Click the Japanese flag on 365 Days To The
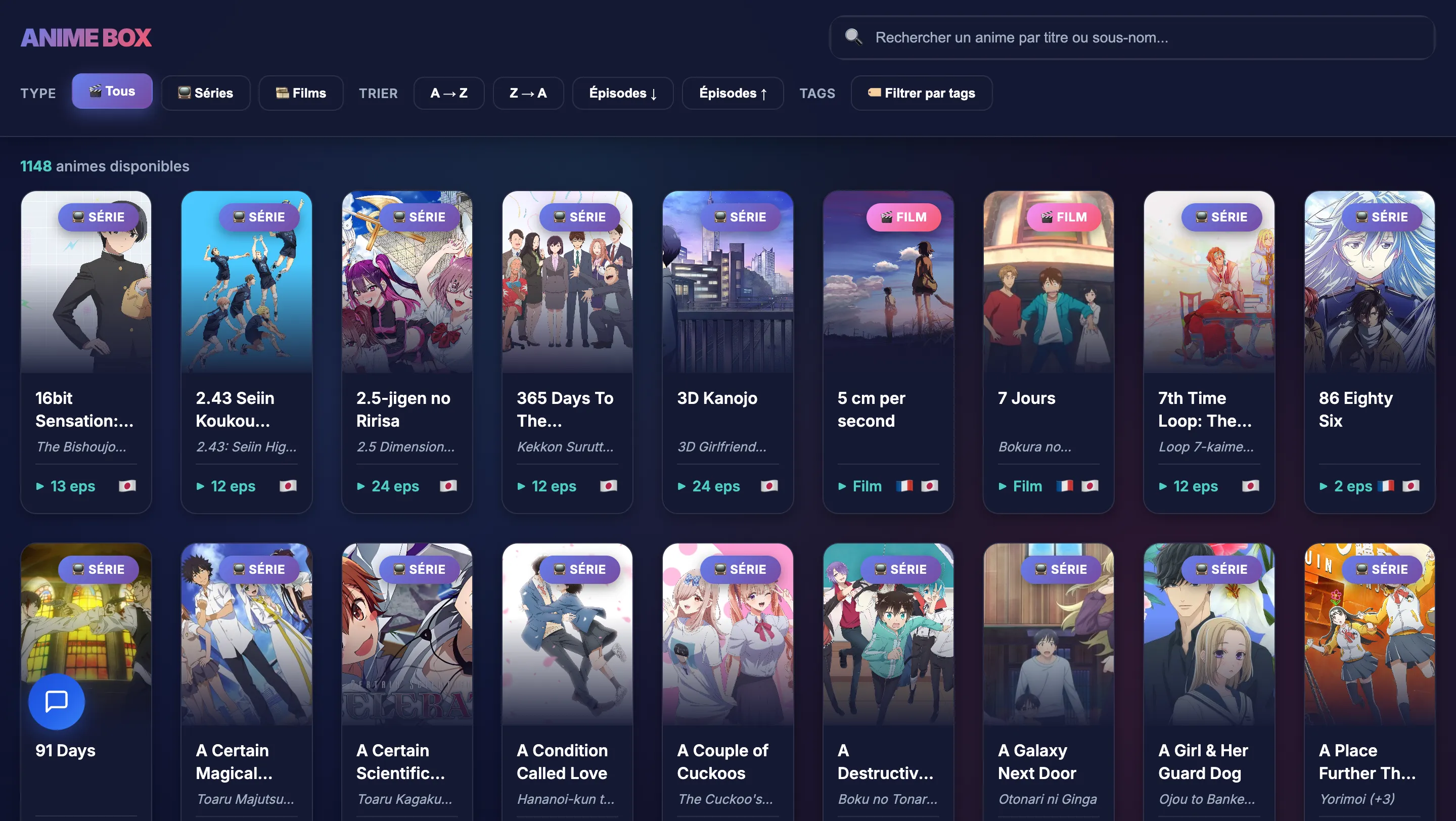This screenshot has width=1456, height=821. click(609, 486)
